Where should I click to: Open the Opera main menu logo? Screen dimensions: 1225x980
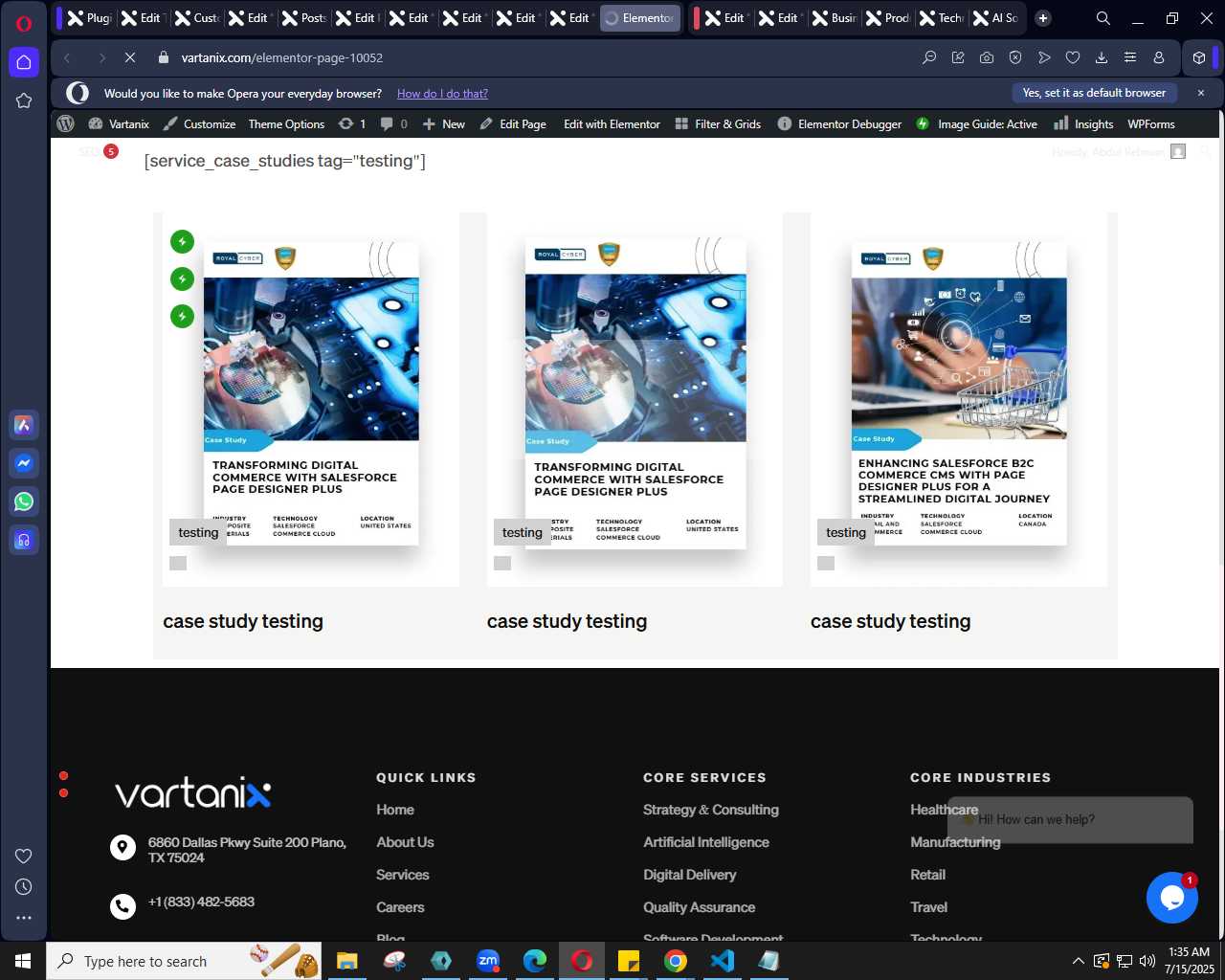(24, 24)
